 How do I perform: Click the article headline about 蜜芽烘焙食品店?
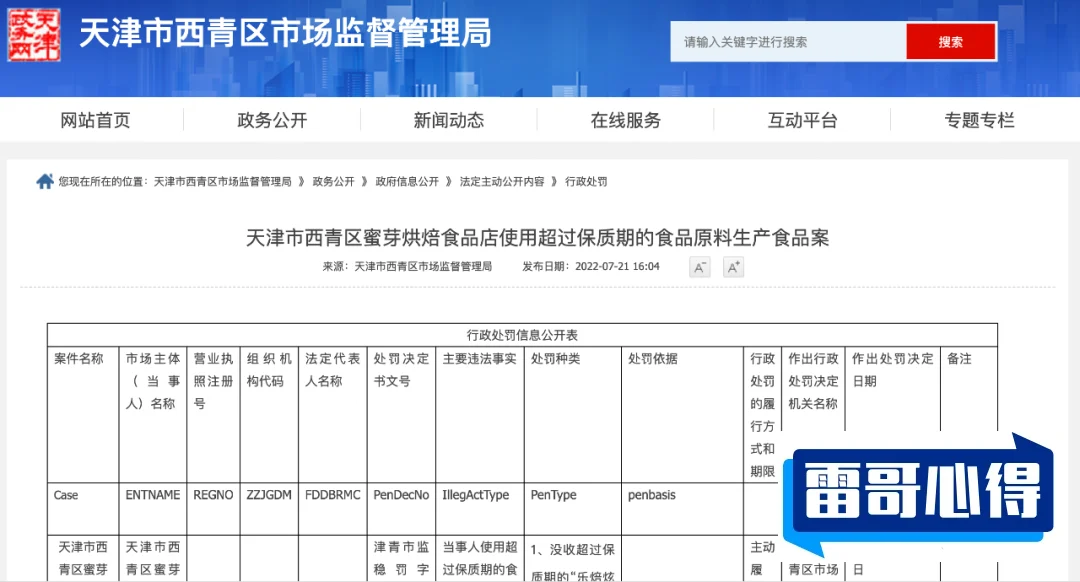click(x=537, y=238)
